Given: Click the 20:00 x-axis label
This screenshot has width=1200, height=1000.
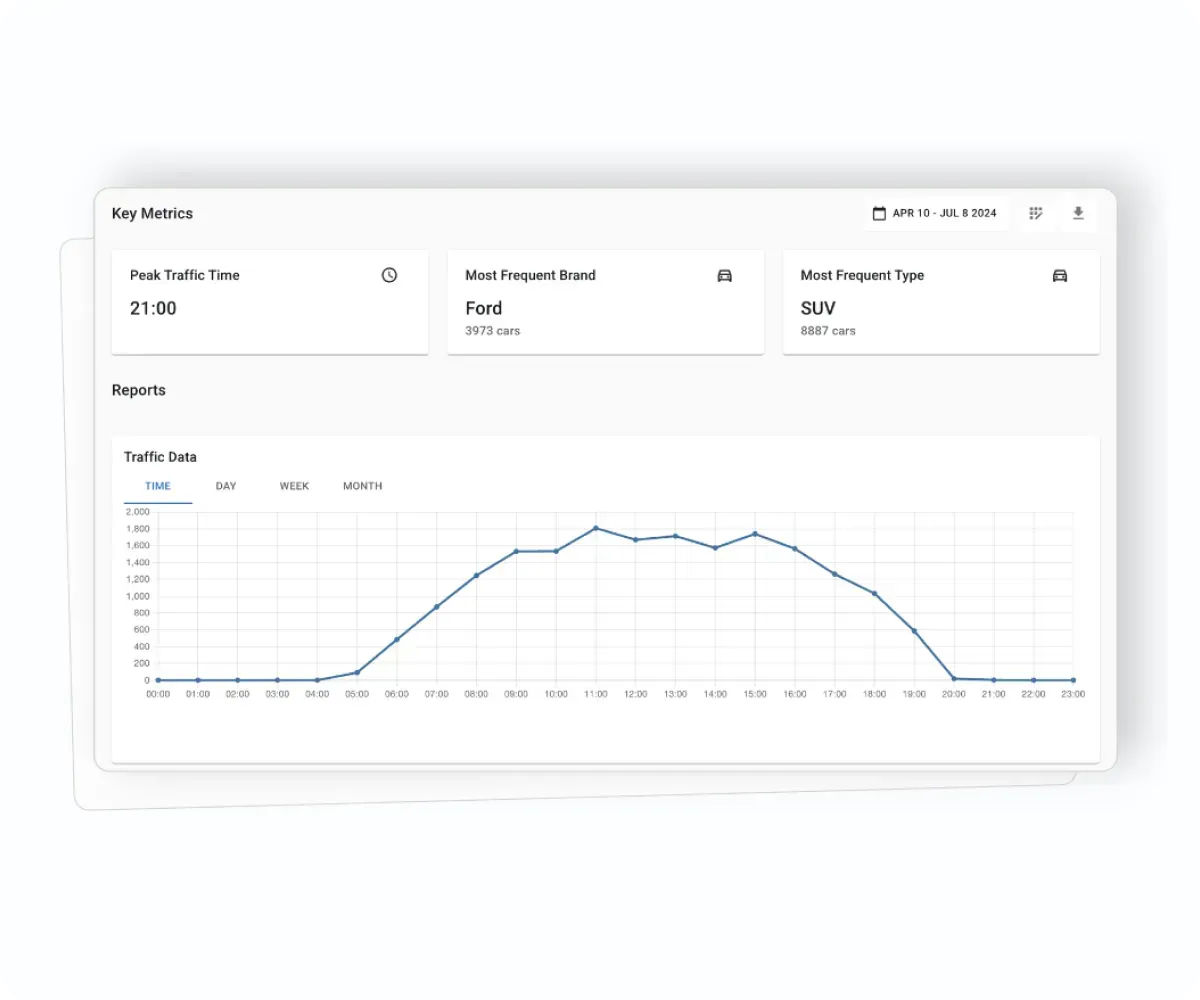Looking at the screenshot, I should point(954,694).
